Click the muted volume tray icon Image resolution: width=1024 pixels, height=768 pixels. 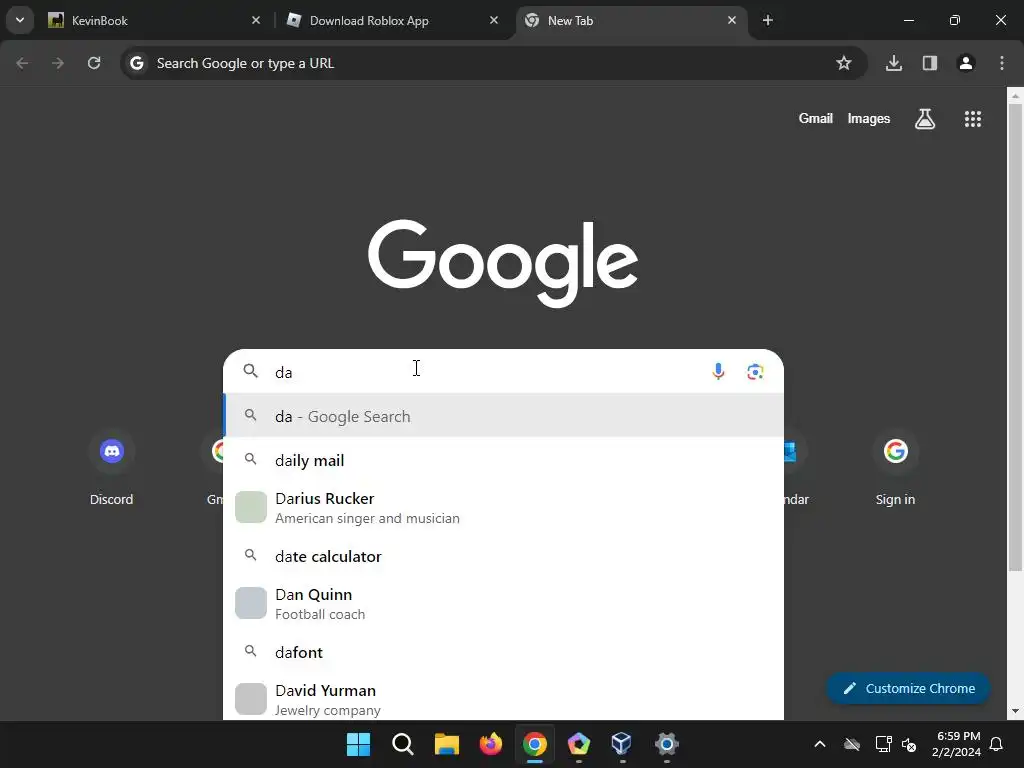[908, 744]
